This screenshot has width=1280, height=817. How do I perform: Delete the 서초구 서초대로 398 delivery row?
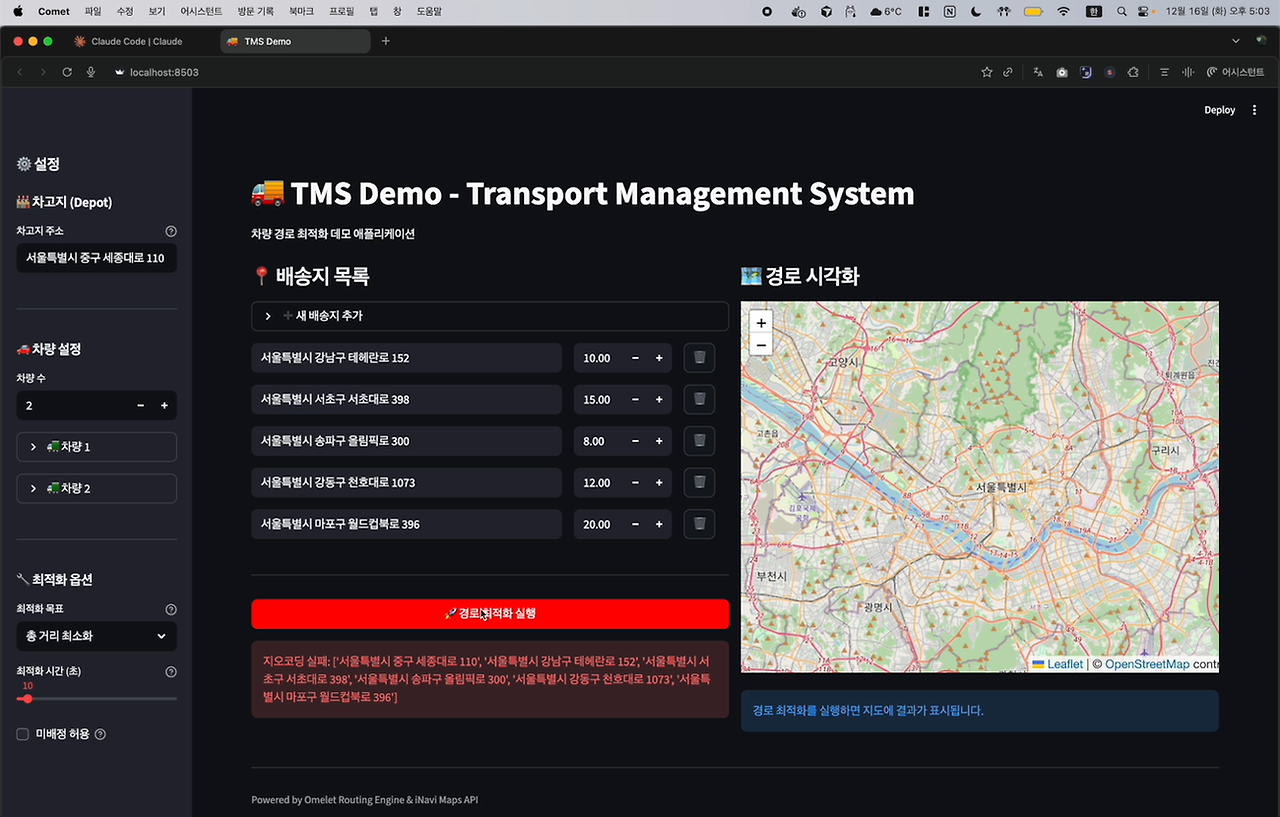pos(699,399)
